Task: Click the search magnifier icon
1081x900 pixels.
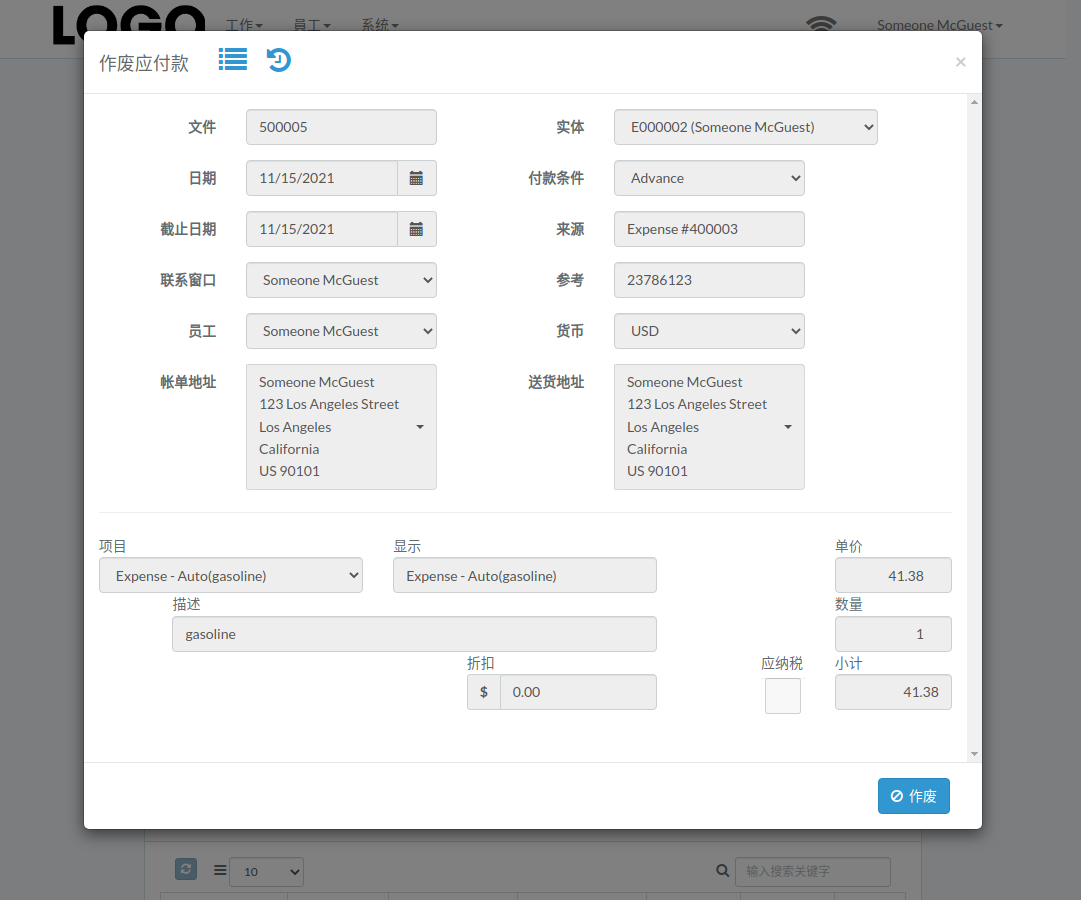Action: [723, 871]
